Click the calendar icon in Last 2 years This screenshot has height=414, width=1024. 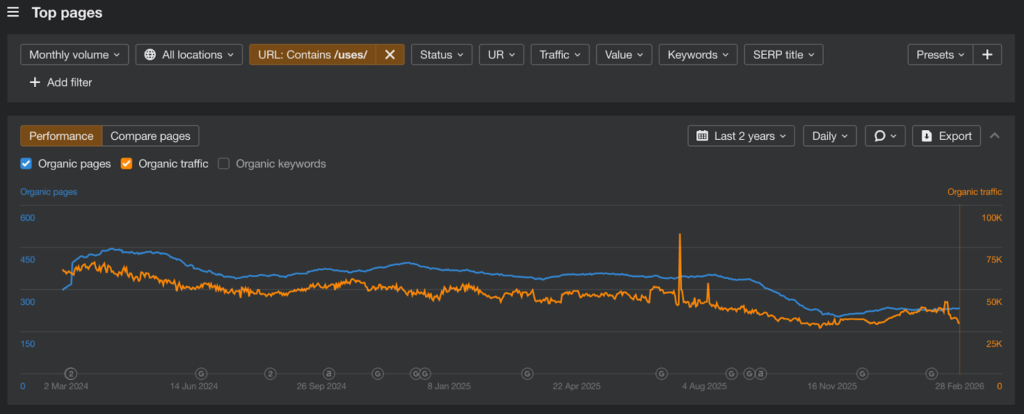point(702,136)
